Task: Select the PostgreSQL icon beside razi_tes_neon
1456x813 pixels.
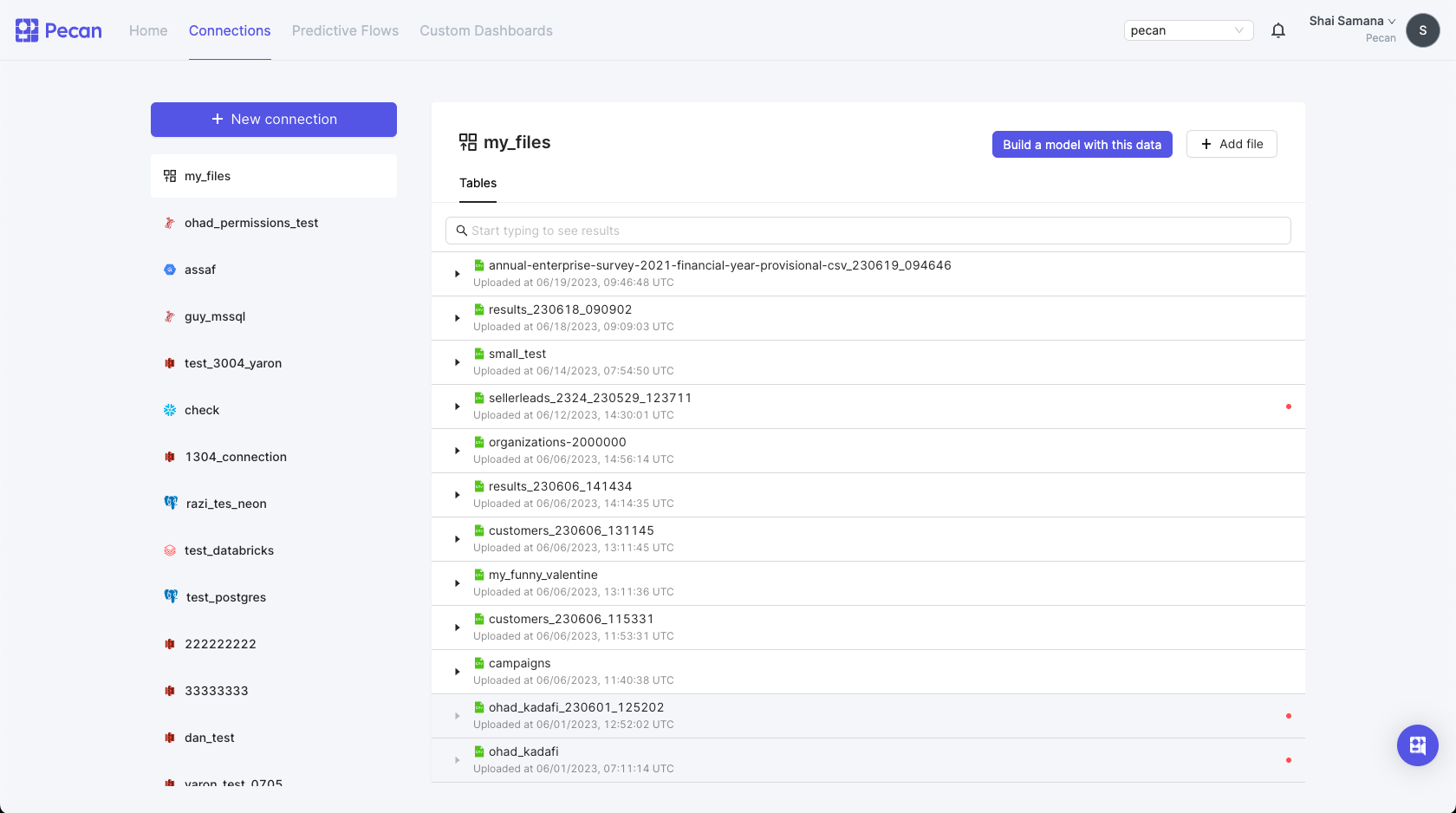Action: pos(170,503)
